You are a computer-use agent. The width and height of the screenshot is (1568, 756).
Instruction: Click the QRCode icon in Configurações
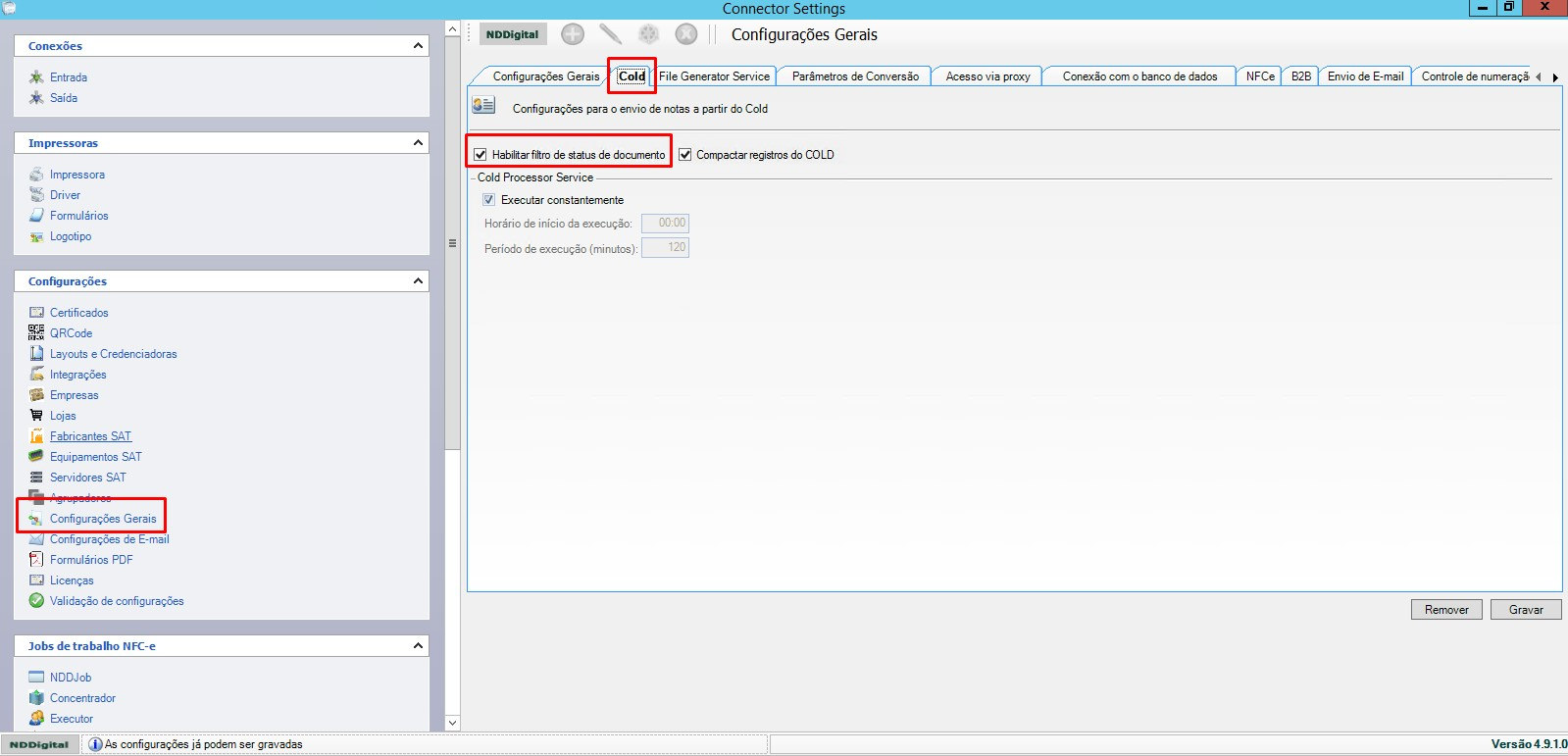click(x=36, y=333)
